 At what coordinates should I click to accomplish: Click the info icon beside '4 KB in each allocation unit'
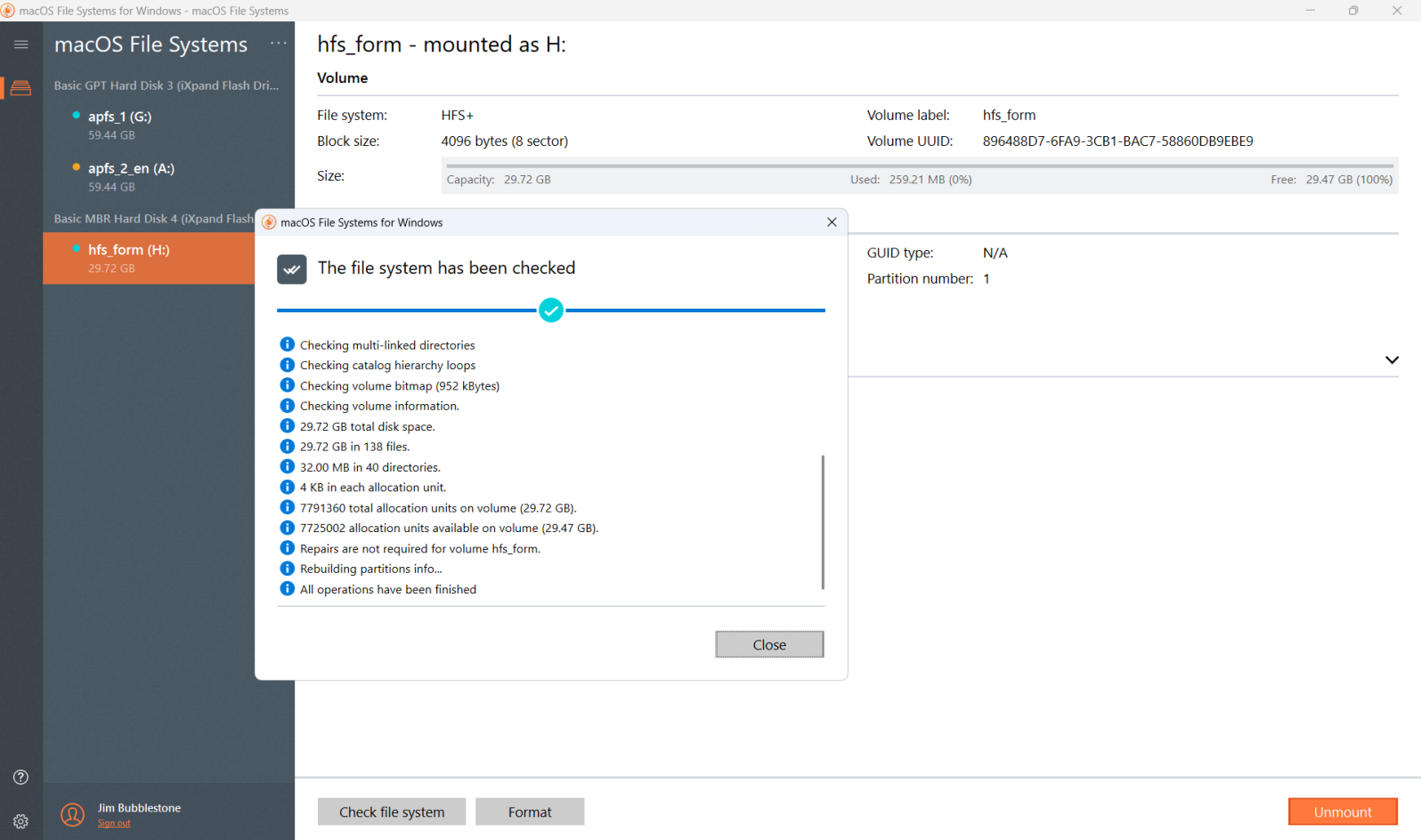[287, 487]
